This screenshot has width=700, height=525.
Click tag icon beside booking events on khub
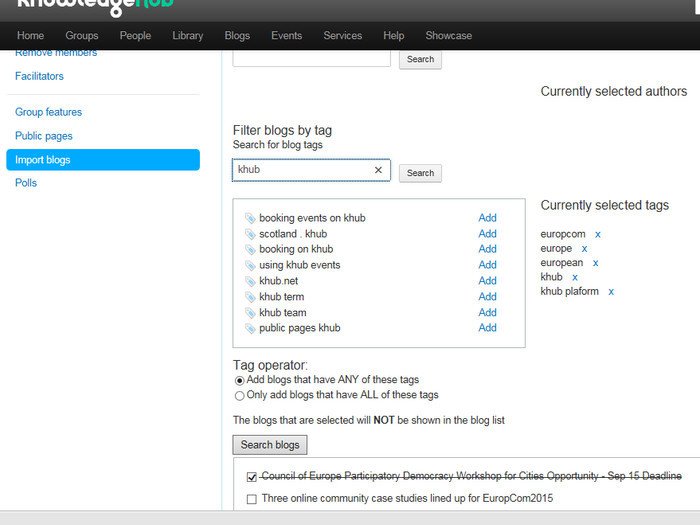[250, 218]
